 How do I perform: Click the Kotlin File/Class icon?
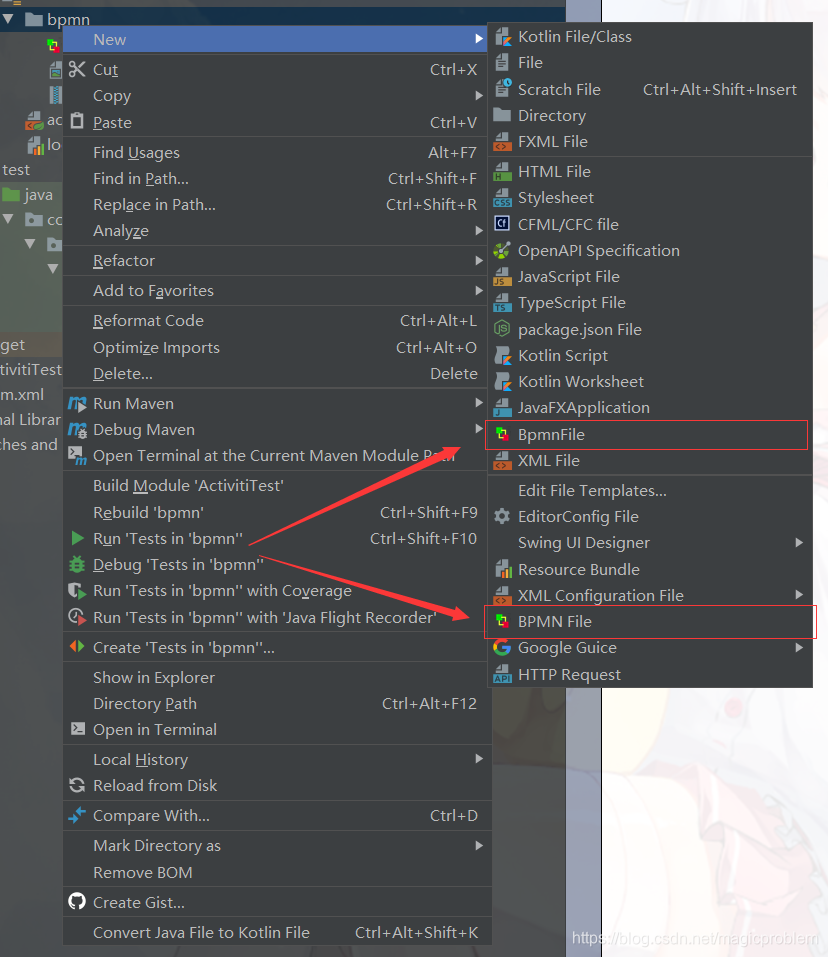pos(503,37)
